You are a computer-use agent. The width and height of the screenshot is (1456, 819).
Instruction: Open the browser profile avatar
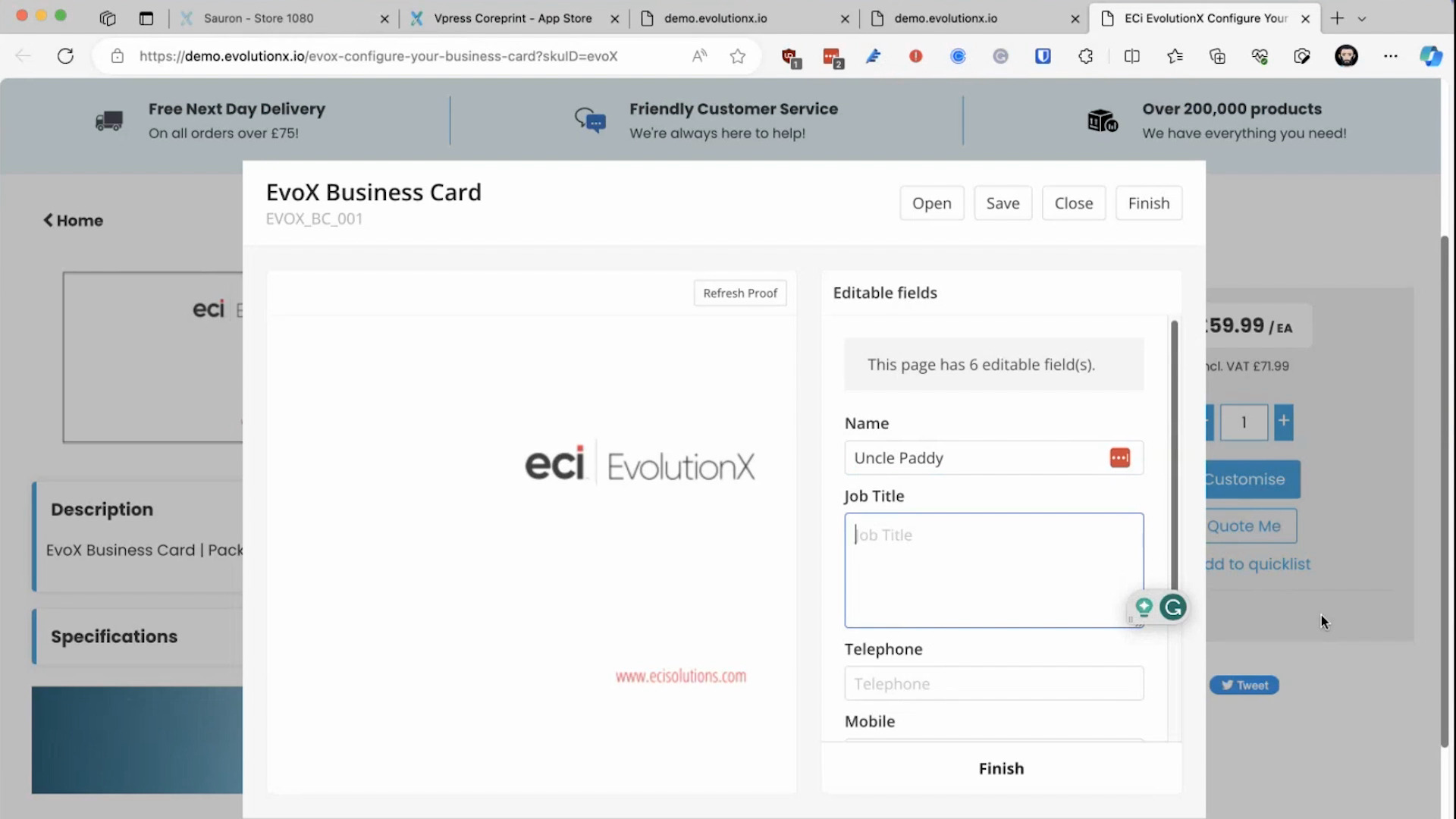tap(1346, 56)
